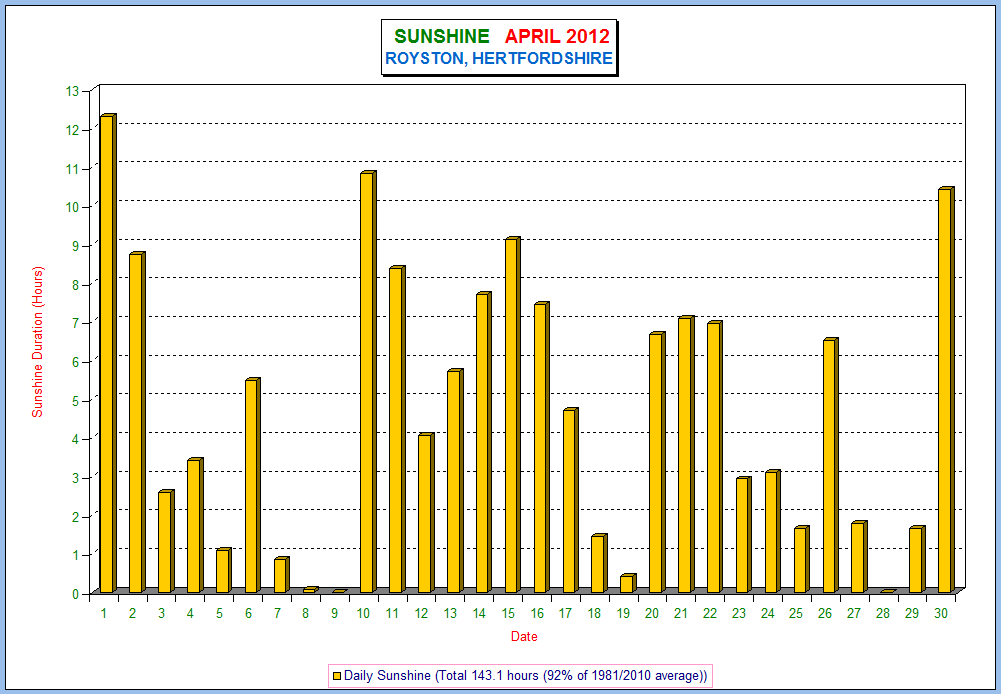Click the y-axis label '13'
Viewport: 1001px width, 694px height.
tap(72, 91)
